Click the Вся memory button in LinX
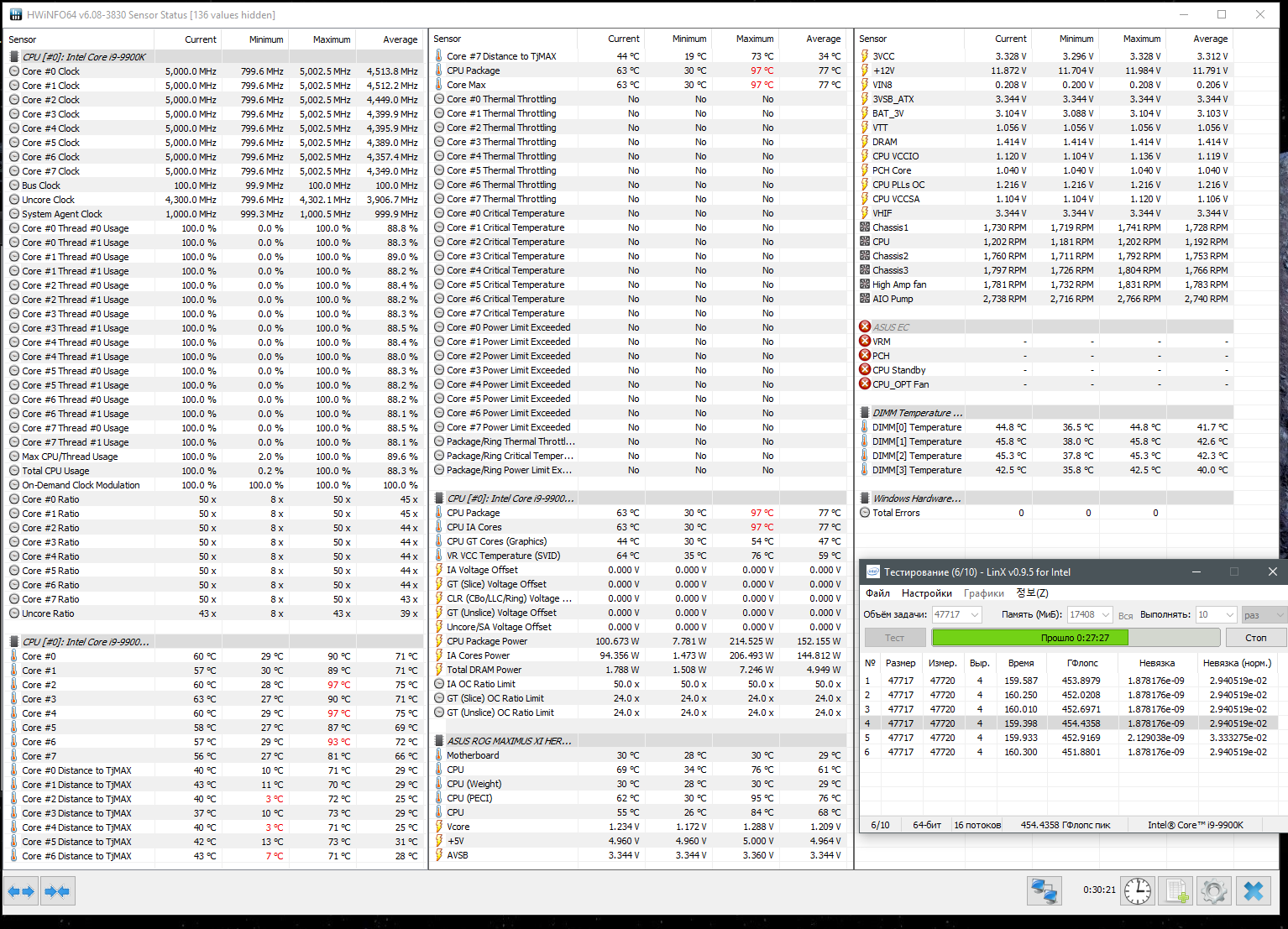 pyautogui.click(x=1125, y=615)
